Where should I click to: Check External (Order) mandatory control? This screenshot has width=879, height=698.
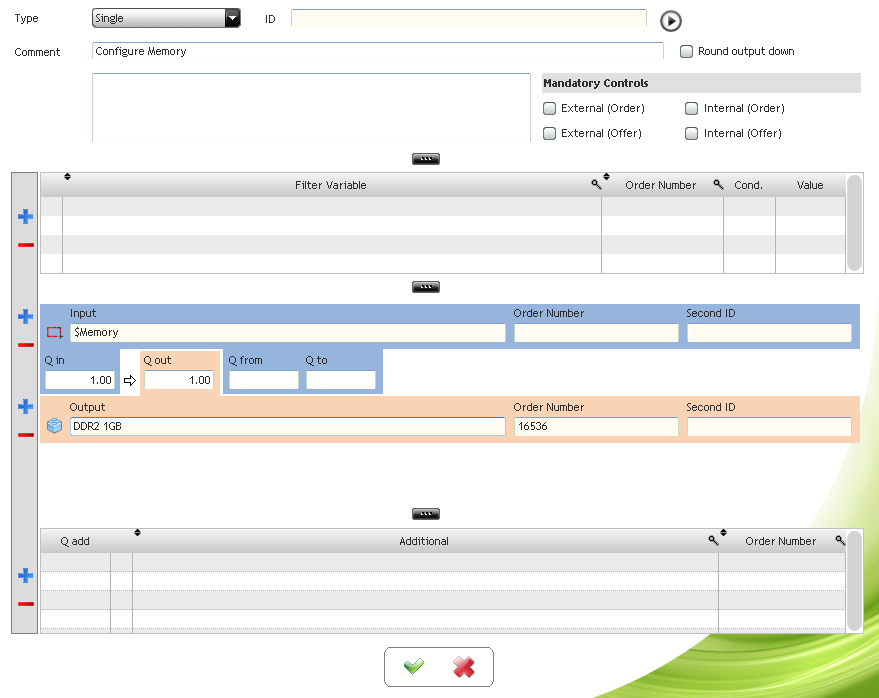(549, 108)
